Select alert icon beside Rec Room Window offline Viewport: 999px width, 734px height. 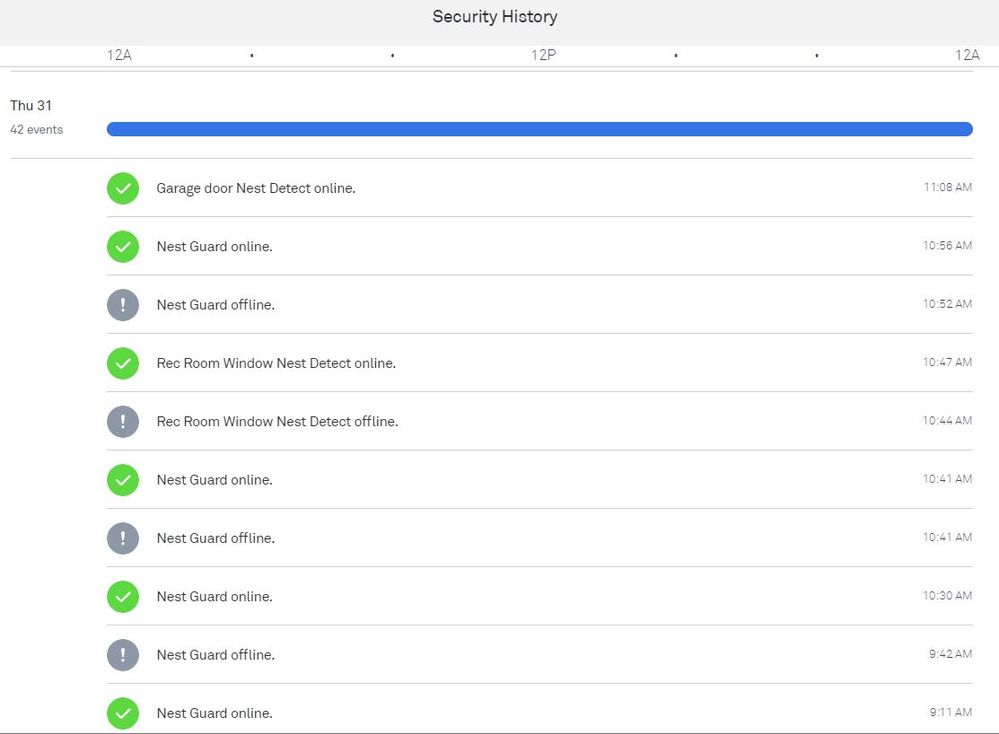[123, 421]
